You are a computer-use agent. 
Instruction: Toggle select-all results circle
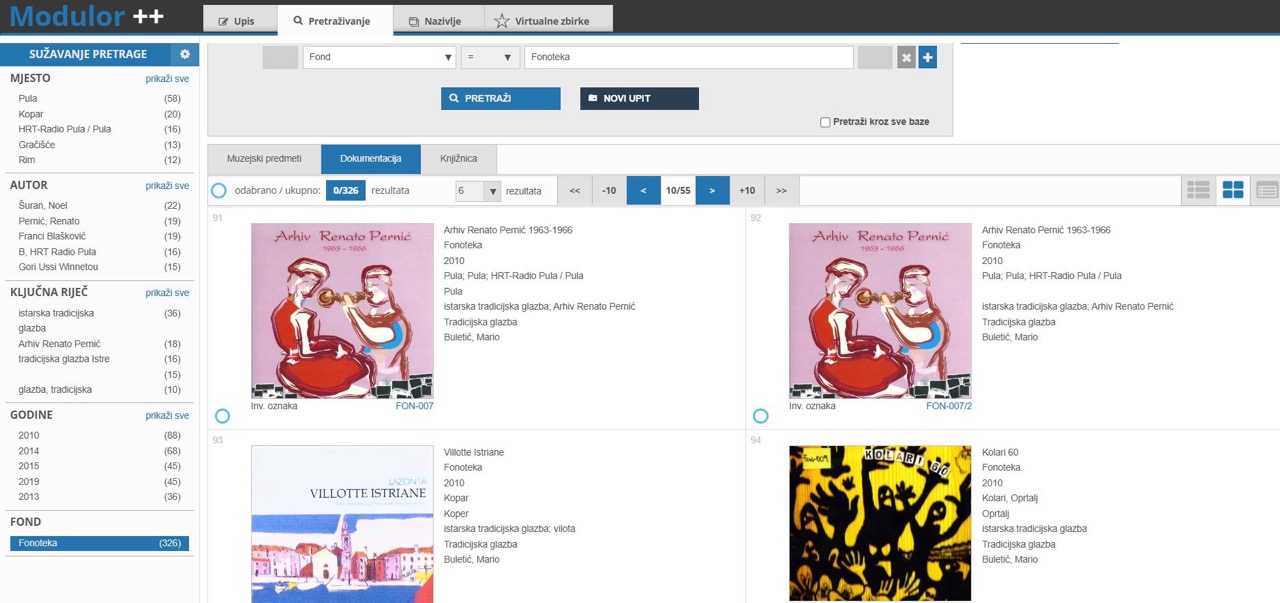pos(219,190)
